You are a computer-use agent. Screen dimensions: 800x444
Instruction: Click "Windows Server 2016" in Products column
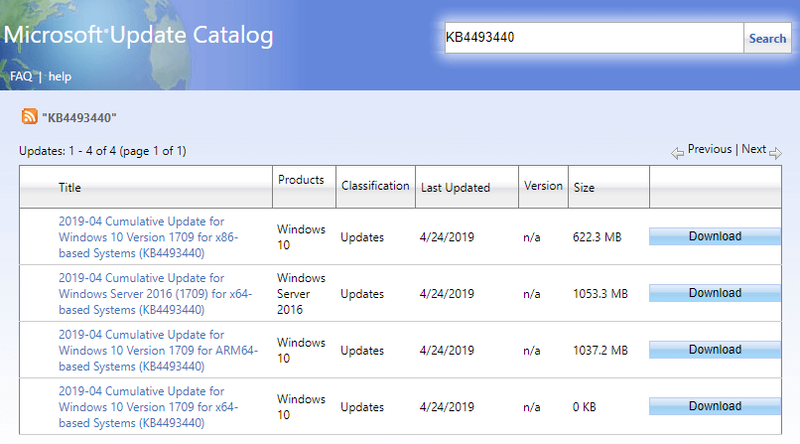pyautogui.click(x=301, y=294)
